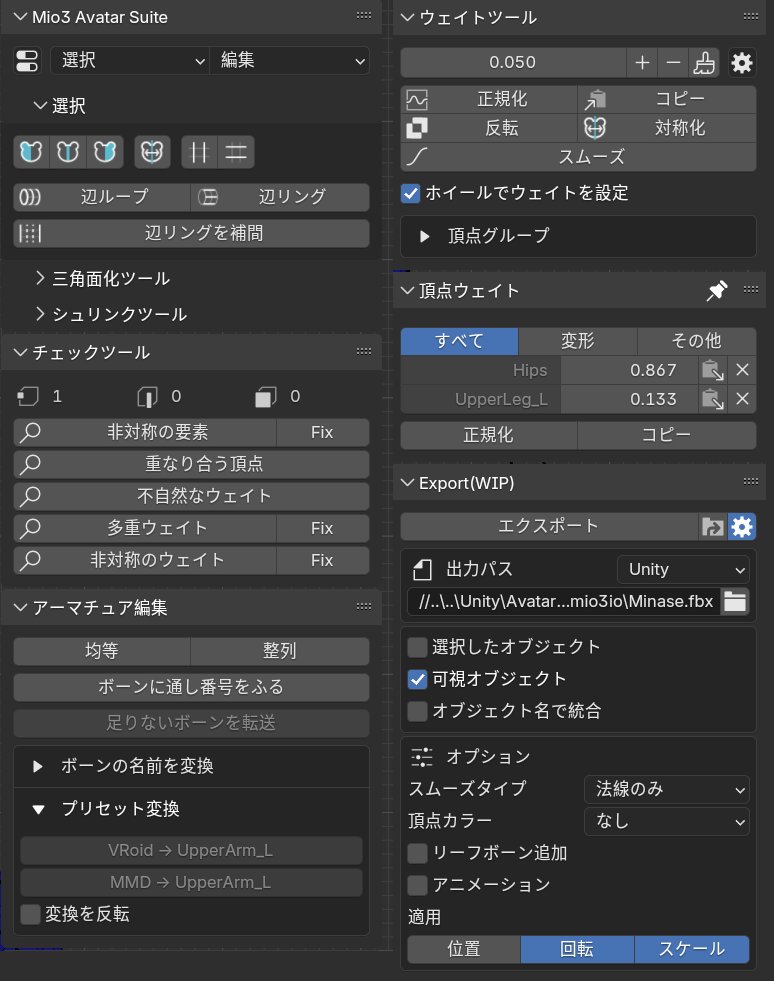Open 頂点カラー なし dropdown
The image size is (774, 981).
click(666, 821)
